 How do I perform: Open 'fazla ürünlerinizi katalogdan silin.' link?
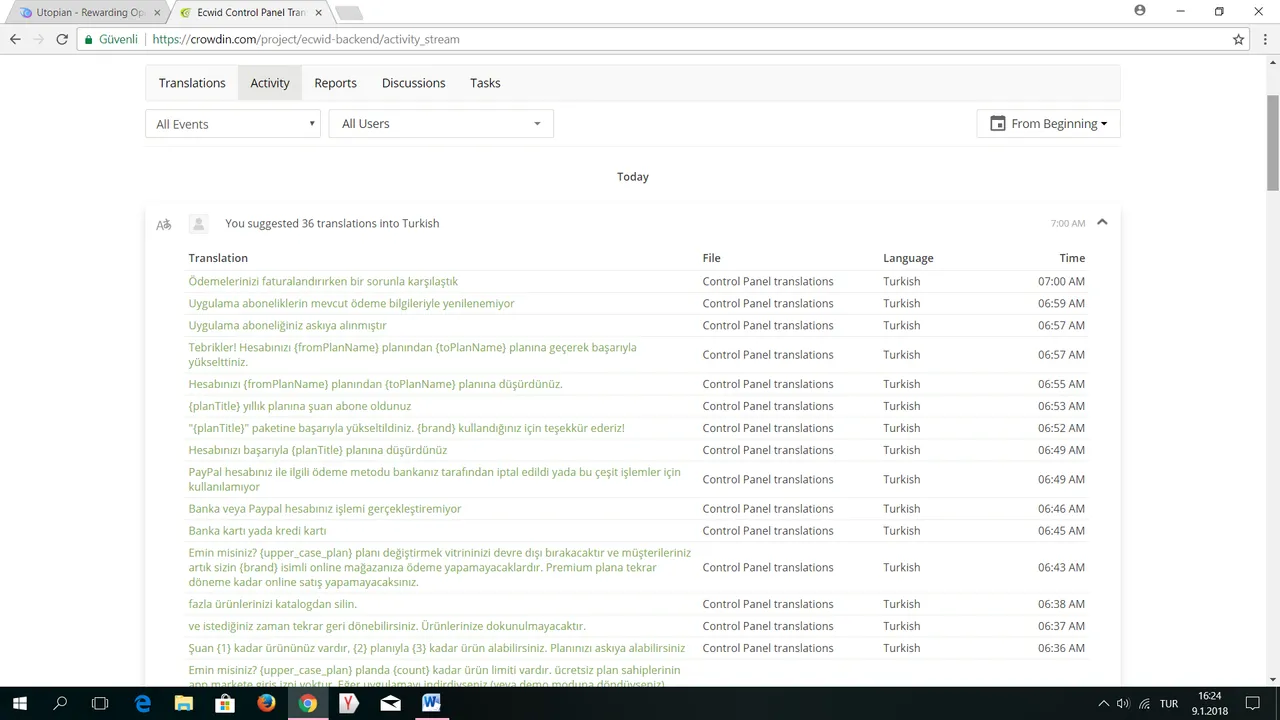point(273,604)
